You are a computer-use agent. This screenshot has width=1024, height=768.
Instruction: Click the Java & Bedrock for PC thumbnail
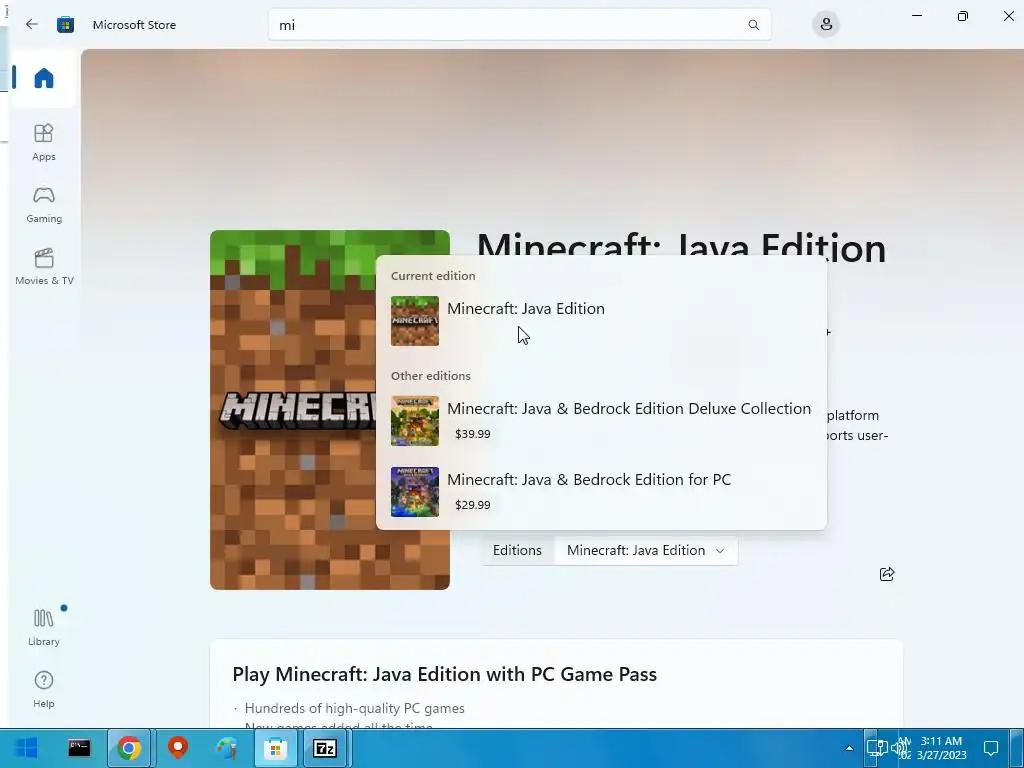click(415, 492)
